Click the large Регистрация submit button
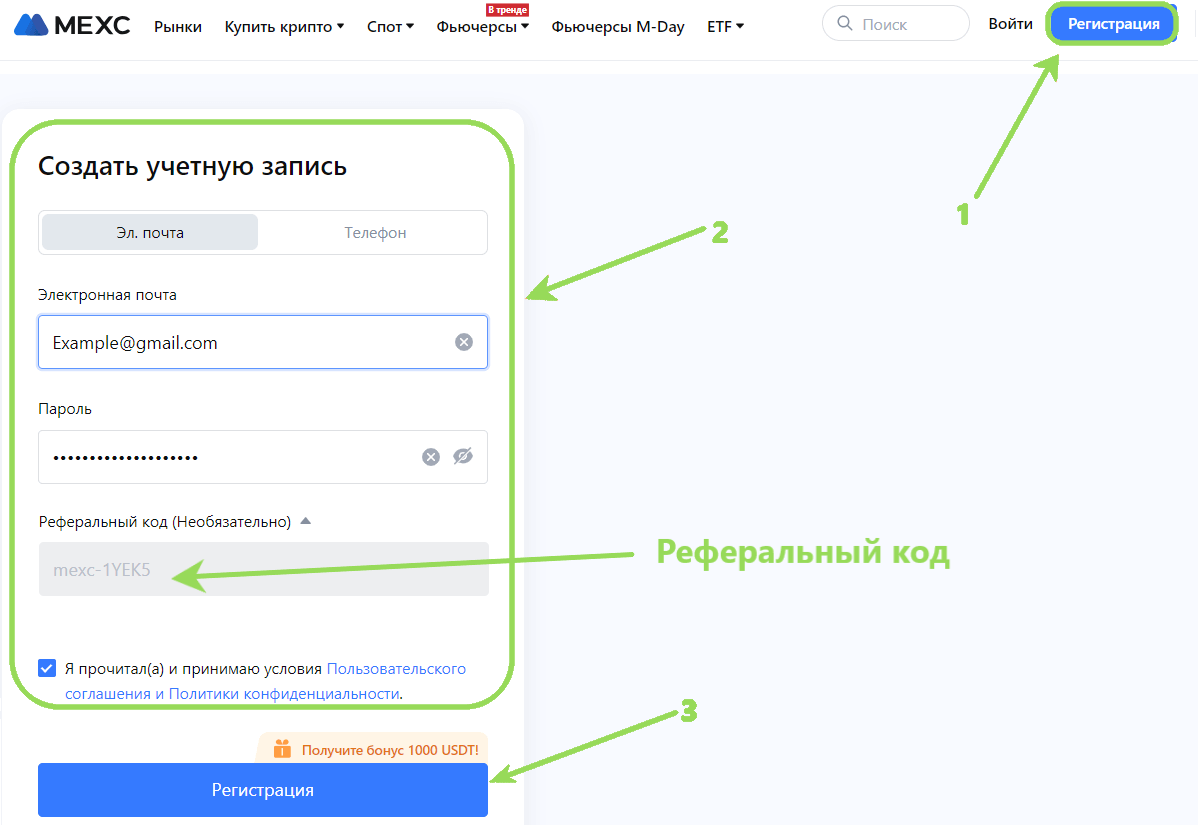Screen dimensions: 1198x825 [263, 790]
